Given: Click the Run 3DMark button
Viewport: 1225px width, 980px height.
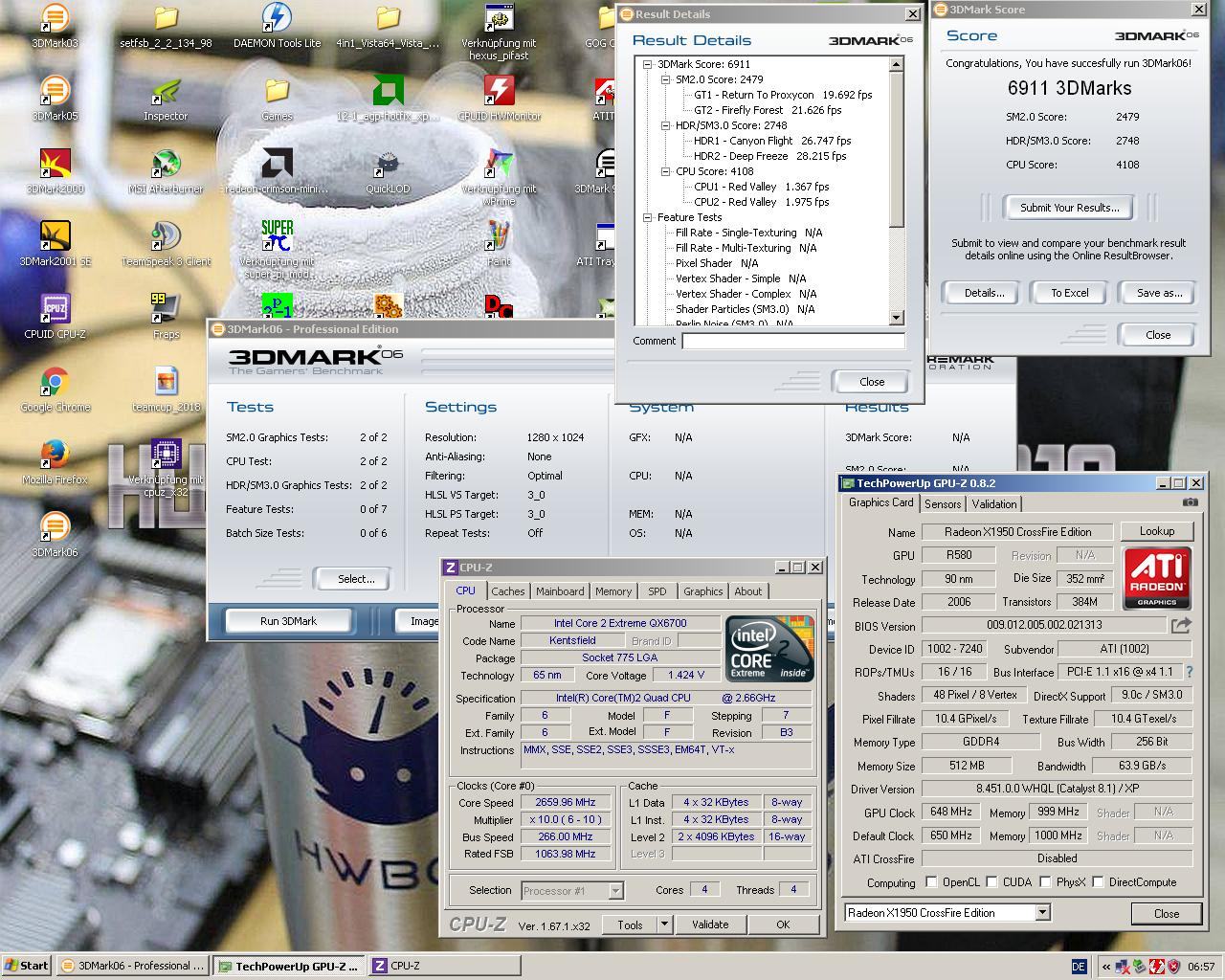Looking at the screenshot, I should tap(288, 621).
